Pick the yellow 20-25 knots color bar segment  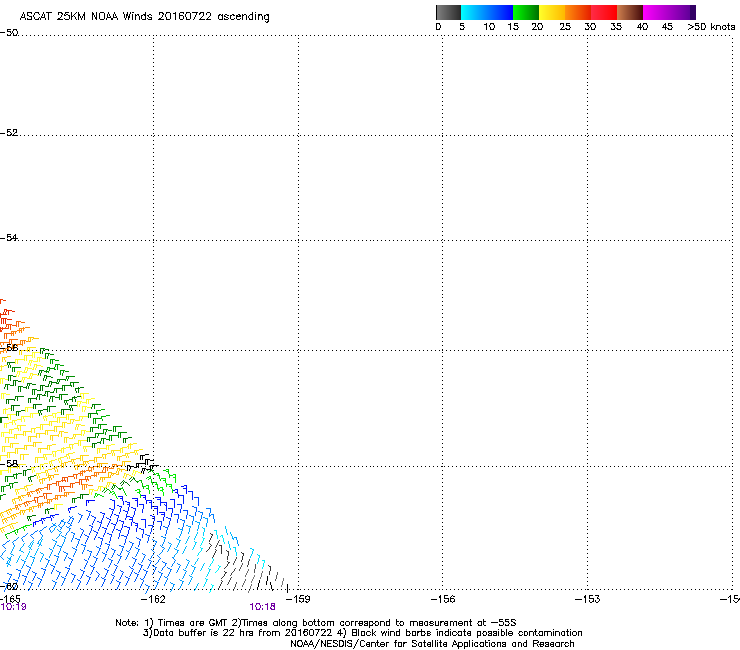tap(552, 12)
